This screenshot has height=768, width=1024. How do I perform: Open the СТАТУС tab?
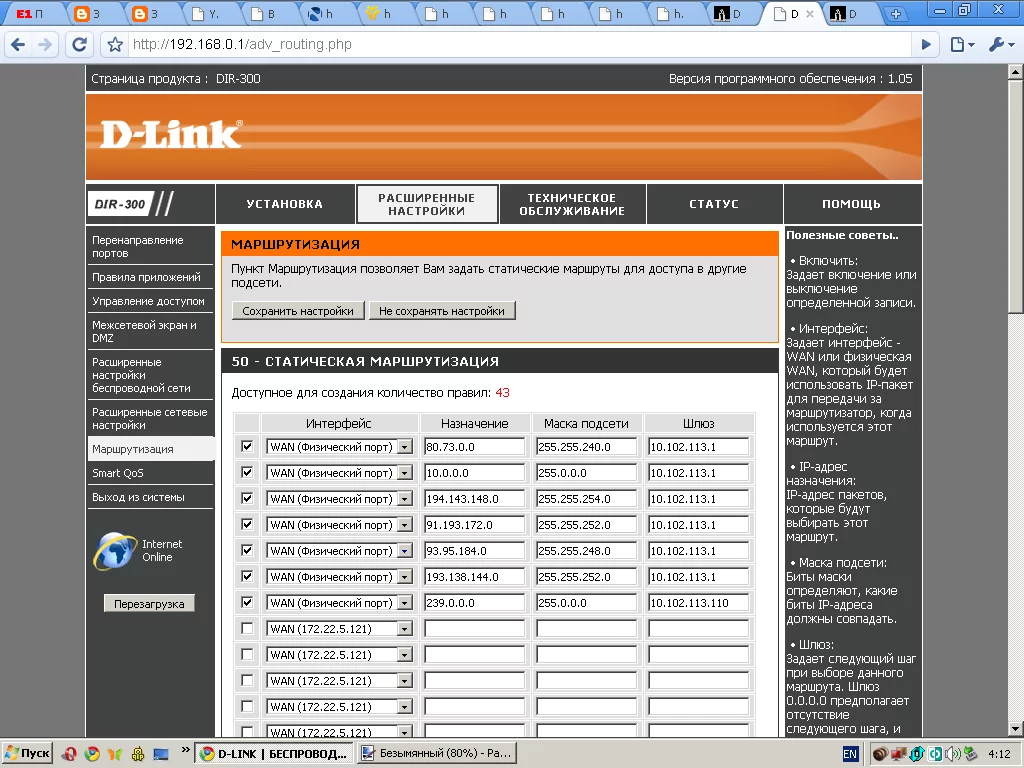tap(714, 204)
